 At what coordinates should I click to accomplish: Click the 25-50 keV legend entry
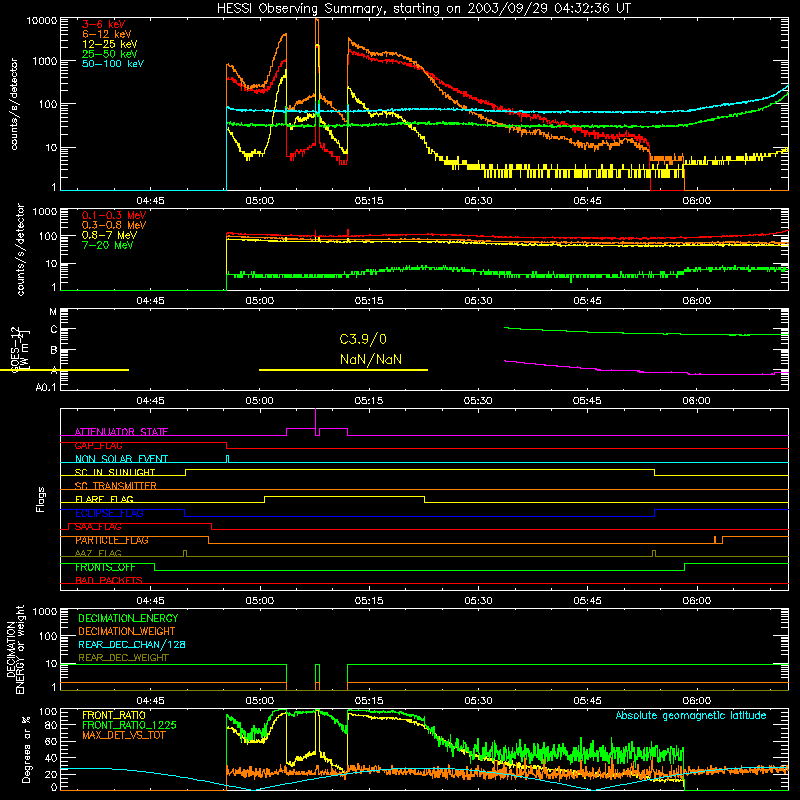pos(109,54)
